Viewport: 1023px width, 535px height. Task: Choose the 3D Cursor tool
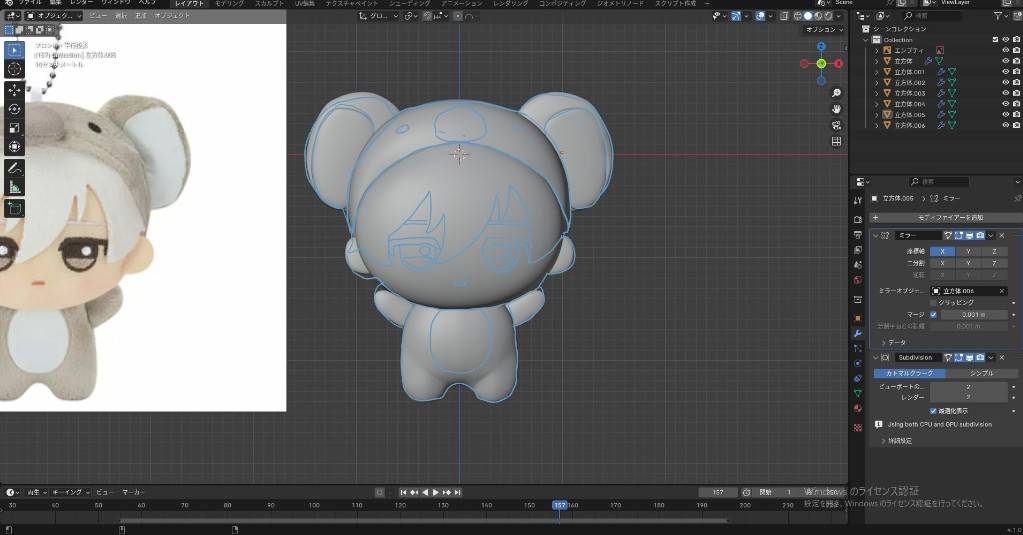15,69
